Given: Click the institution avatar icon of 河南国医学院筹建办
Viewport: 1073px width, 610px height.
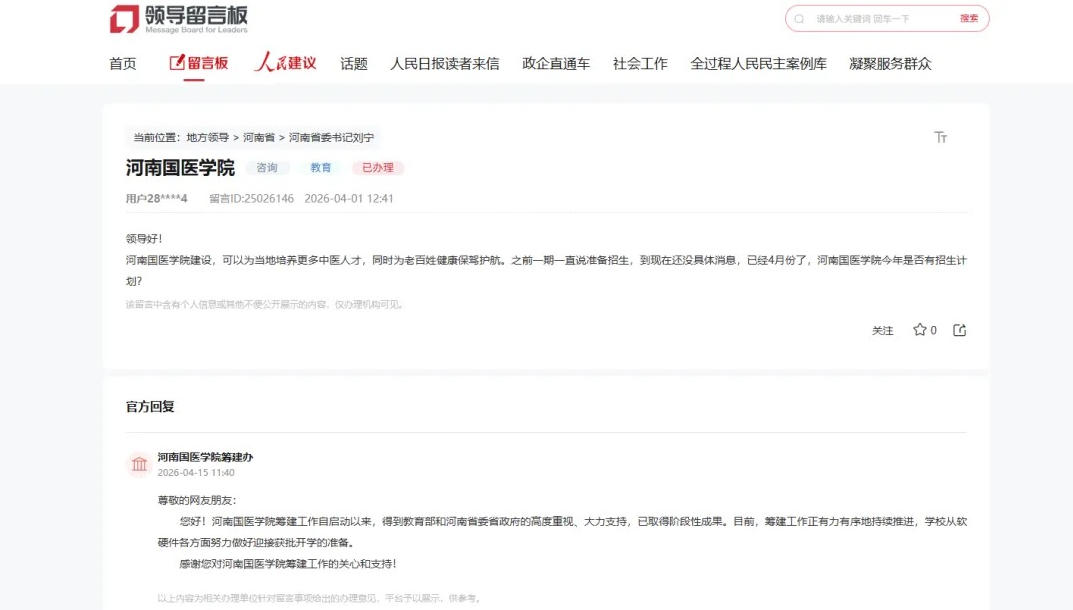Looking at the screenshot, I should pyautogui.click(x=138, y=464).
